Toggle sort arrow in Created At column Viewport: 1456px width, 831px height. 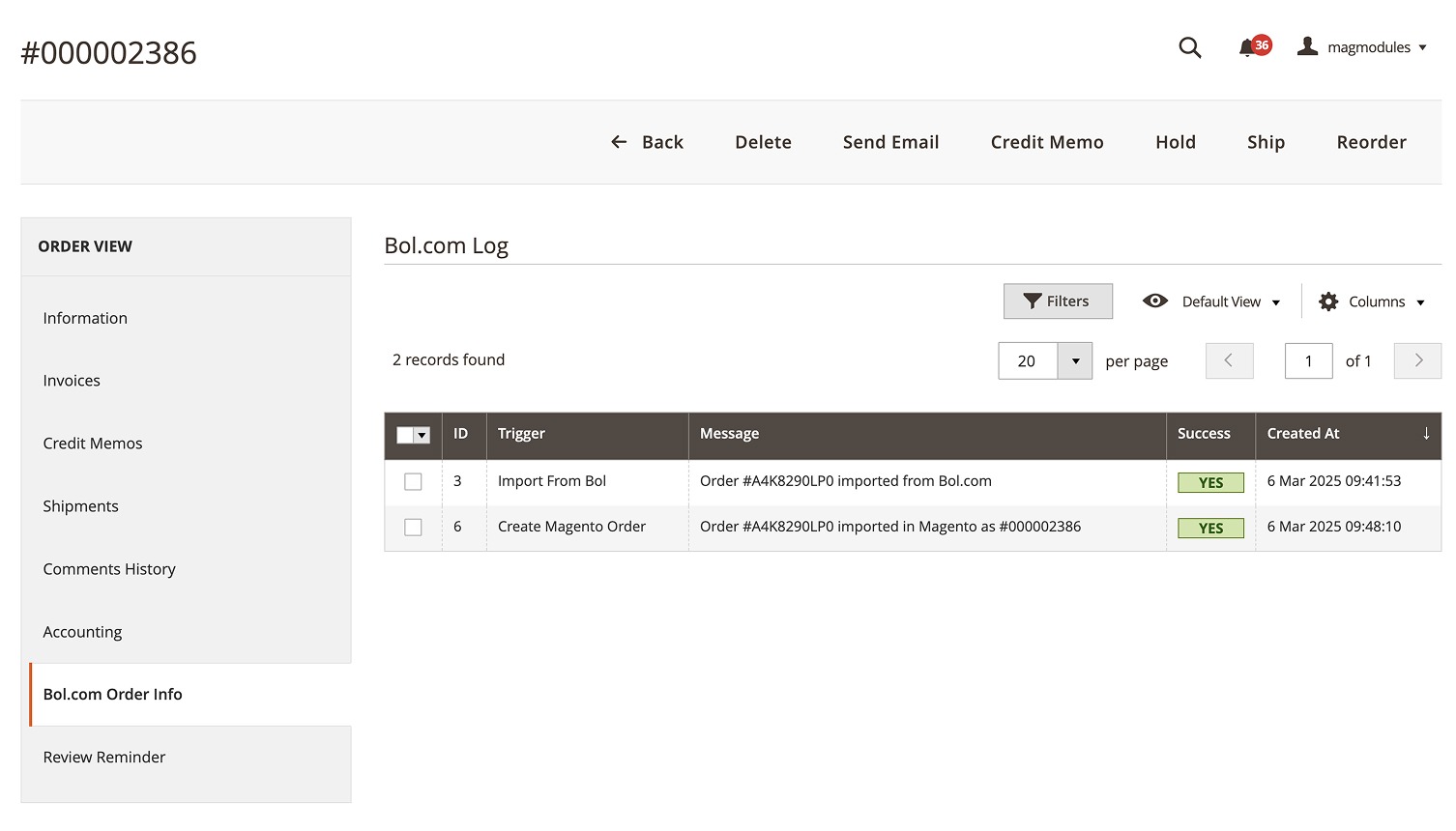[1425, 434]
